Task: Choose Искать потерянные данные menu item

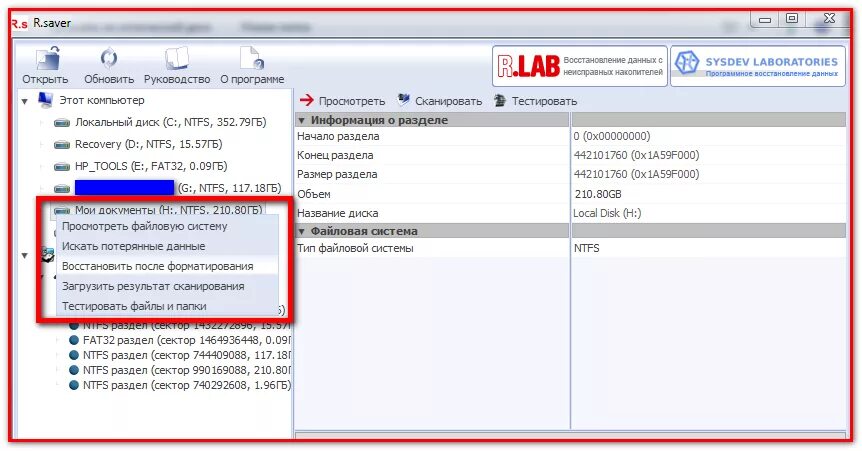Action: (168, 246)
